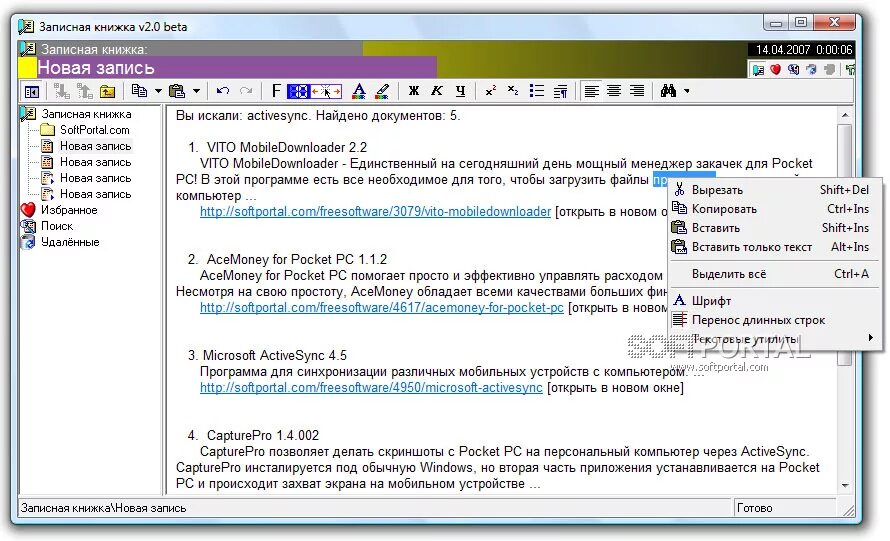The width and height of the screenshot is (890, 541).
Task: Click the Новая запись title field
Action: coord(237,68)
